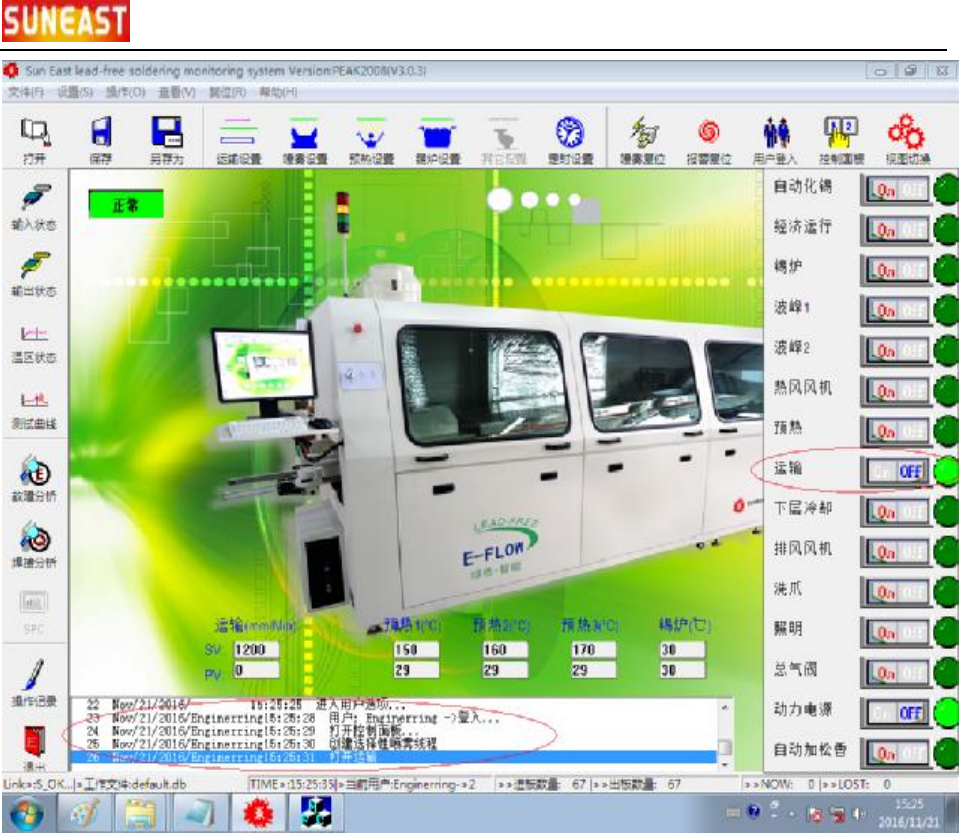This screenshot has height=833, width=959.
Task: Open the 复位(R) menu
Action: pos(227,92)
